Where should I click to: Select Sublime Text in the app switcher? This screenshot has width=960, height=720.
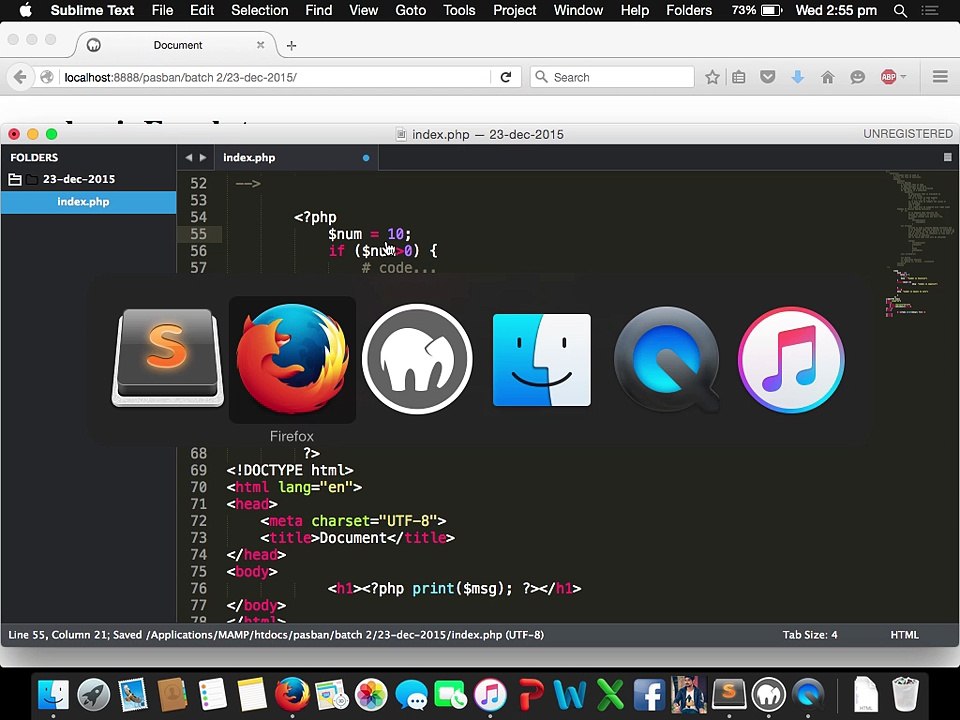click(x=167, y=358)
